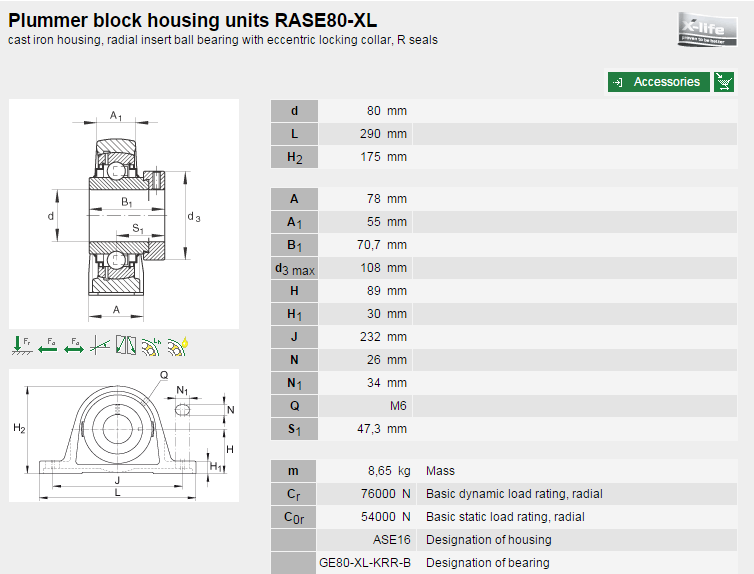The image size is (754, 574).
Task: Click the d3 max parameter label
Action: (x=294, y=268)
